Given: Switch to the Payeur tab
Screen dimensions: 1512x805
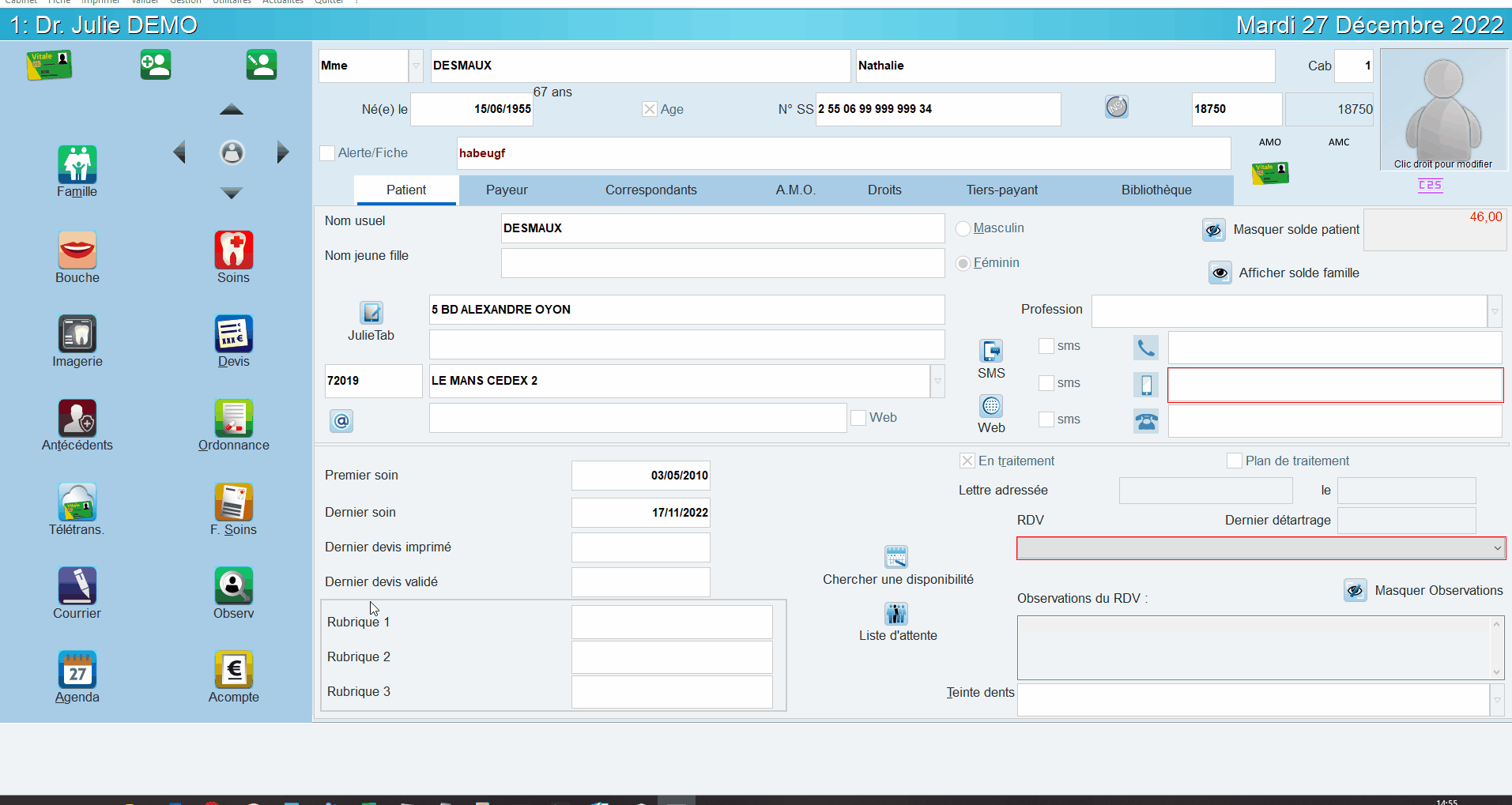Looking at the screenshot, I should [507, 190].
